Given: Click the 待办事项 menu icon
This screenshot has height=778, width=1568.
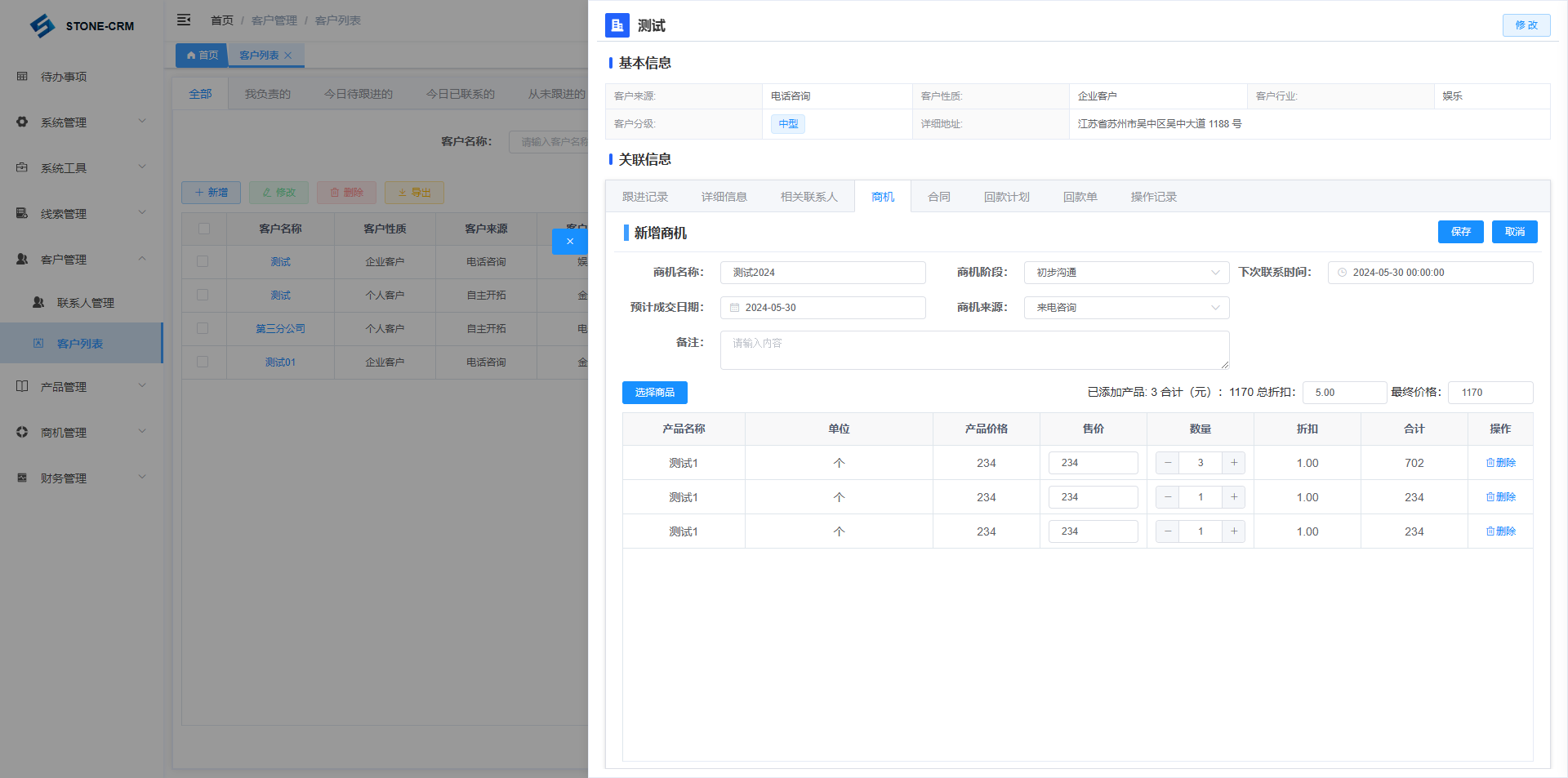Looking at the screenshot, I should coord(22,77).
